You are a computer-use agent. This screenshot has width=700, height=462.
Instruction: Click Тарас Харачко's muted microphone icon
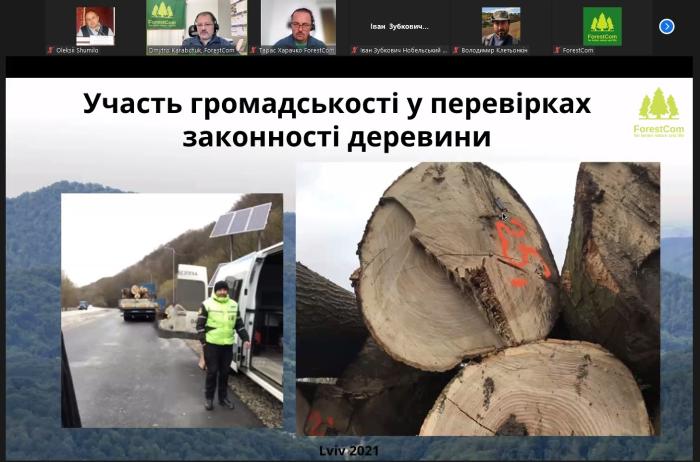(254, 50)
